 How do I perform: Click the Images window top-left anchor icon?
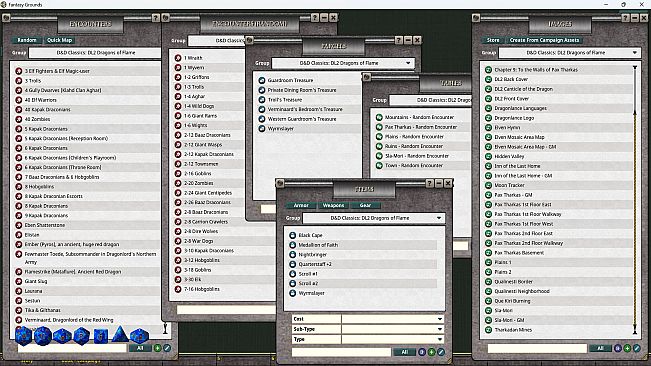476,18
